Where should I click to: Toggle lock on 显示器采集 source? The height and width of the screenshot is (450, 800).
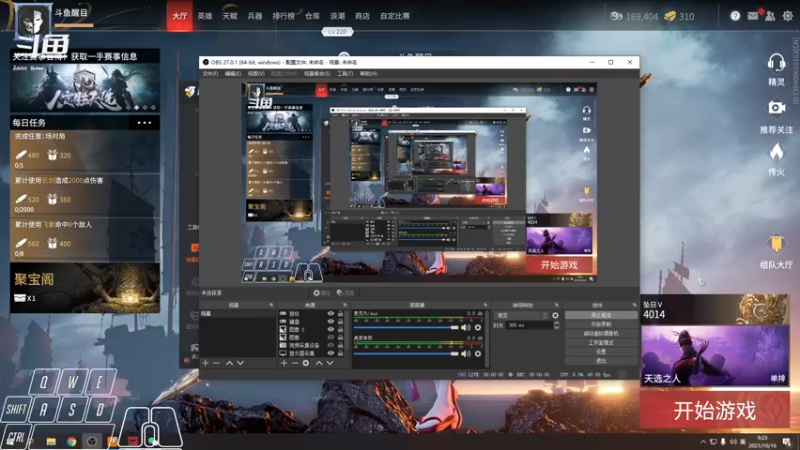point(340,353)
